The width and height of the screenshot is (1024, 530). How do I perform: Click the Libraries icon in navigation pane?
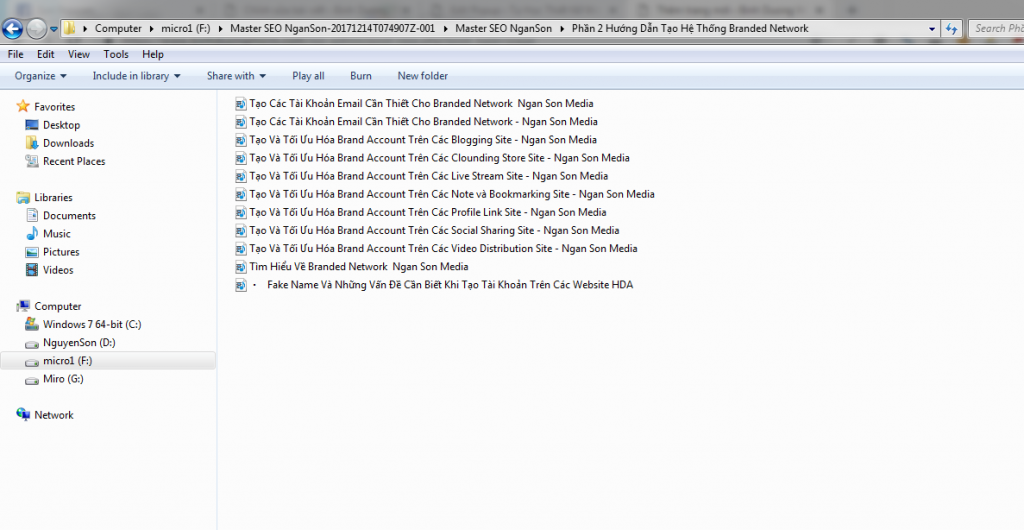tap(23, 197)
